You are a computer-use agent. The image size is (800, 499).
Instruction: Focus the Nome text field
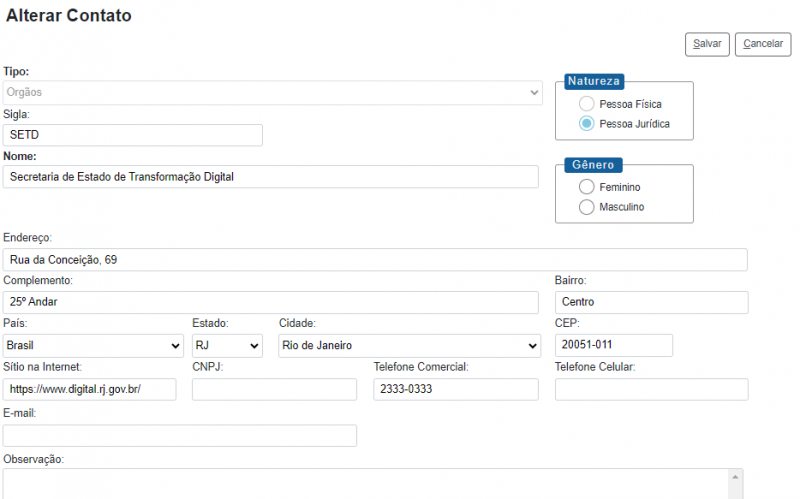[x=271, y=177]
